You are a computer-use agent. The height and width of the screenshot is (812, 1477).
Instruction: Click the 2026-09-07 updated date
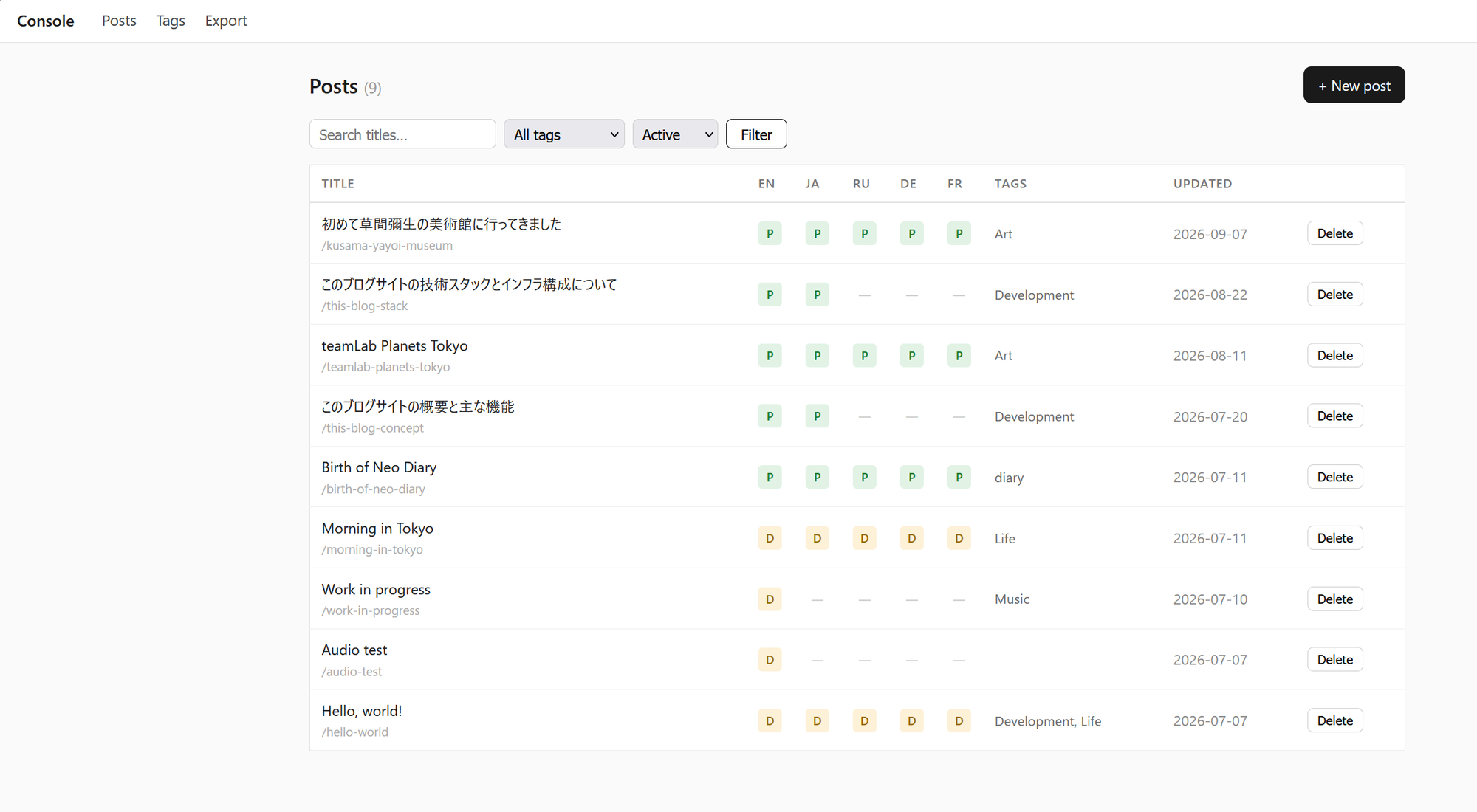1210,234
